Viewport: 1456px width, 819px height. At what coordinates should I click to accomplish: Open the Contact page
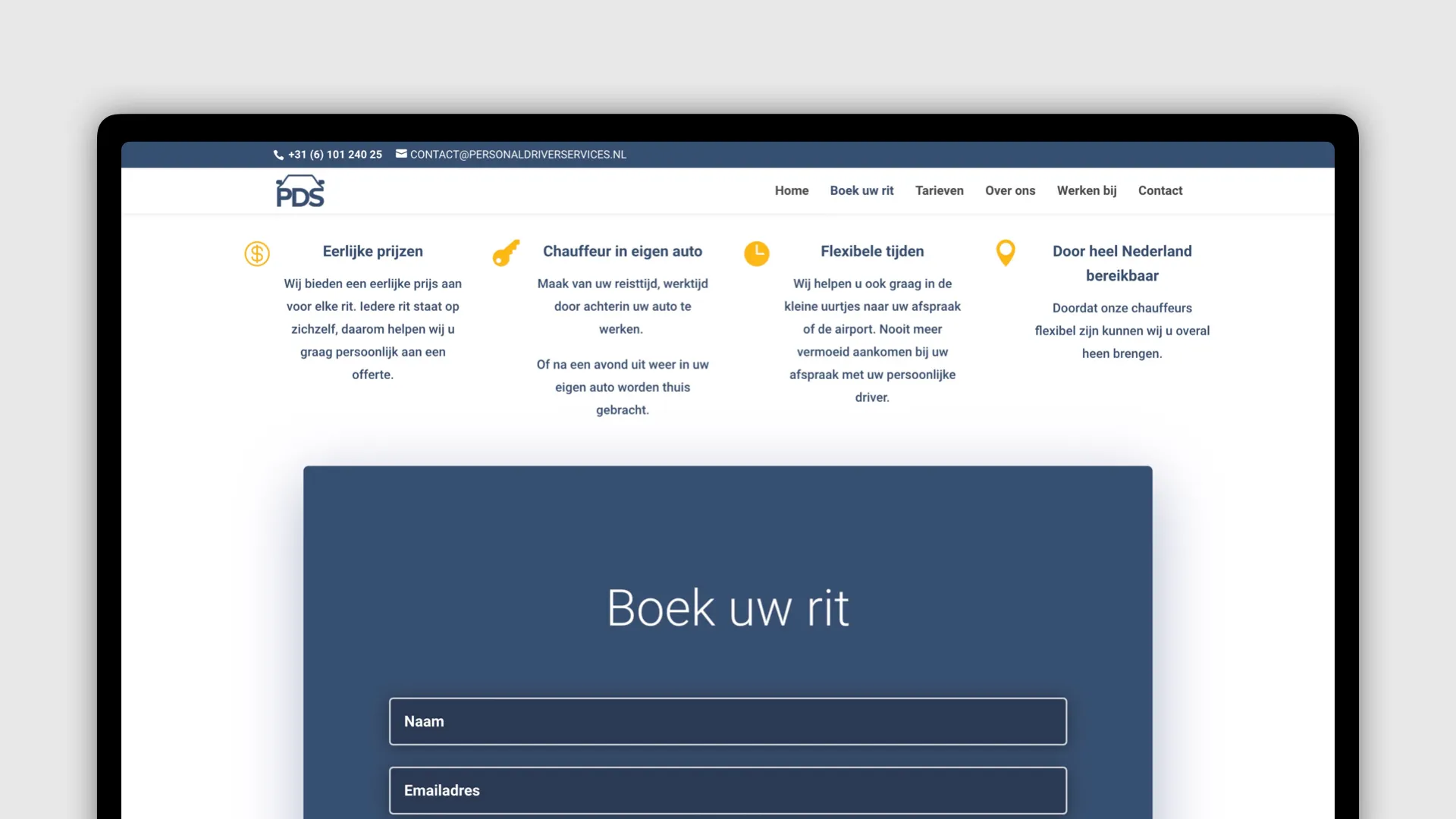[1160, 191]
